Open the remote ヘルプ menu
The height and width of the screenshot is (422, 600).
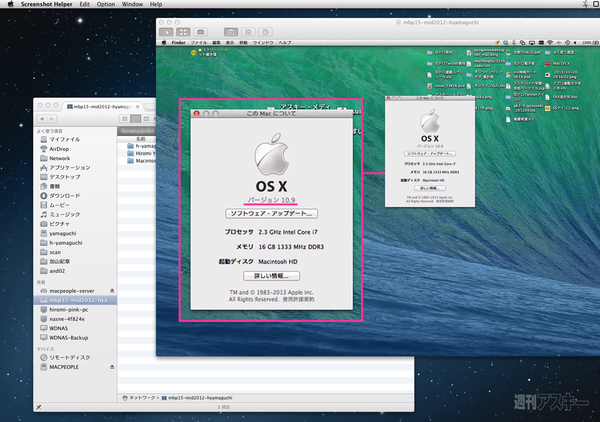click(x=285, y=42)
